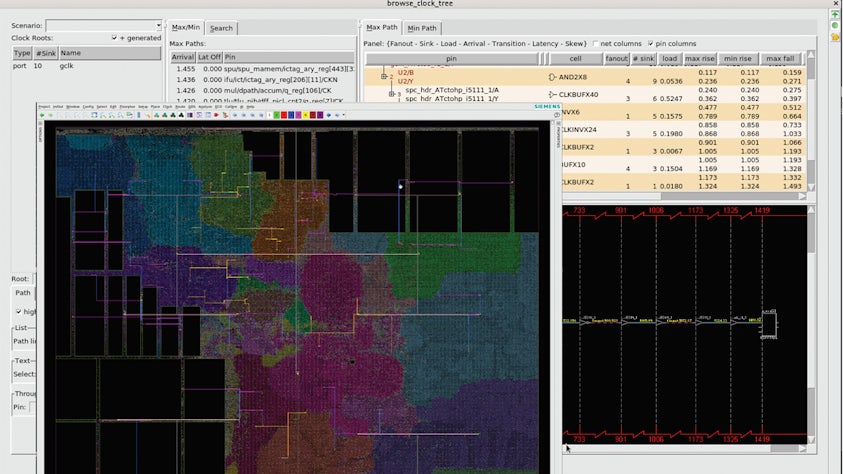The image size is (843, 474).
Task: Select the max path with arrival 1.455
Action: pyautogui.click(x=262, y=69)
